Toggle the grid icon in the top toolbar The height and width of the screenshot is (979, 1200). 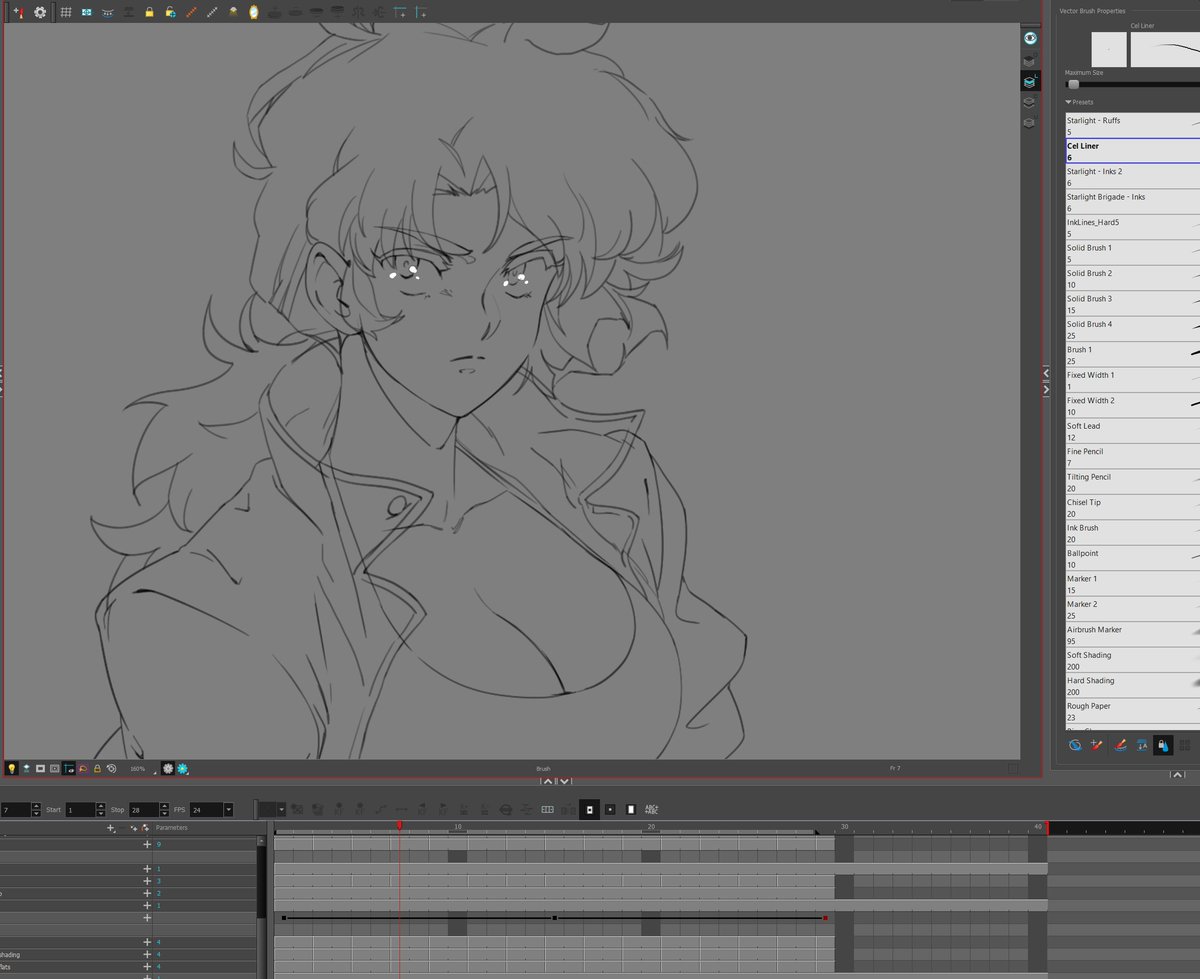(66, 12)
